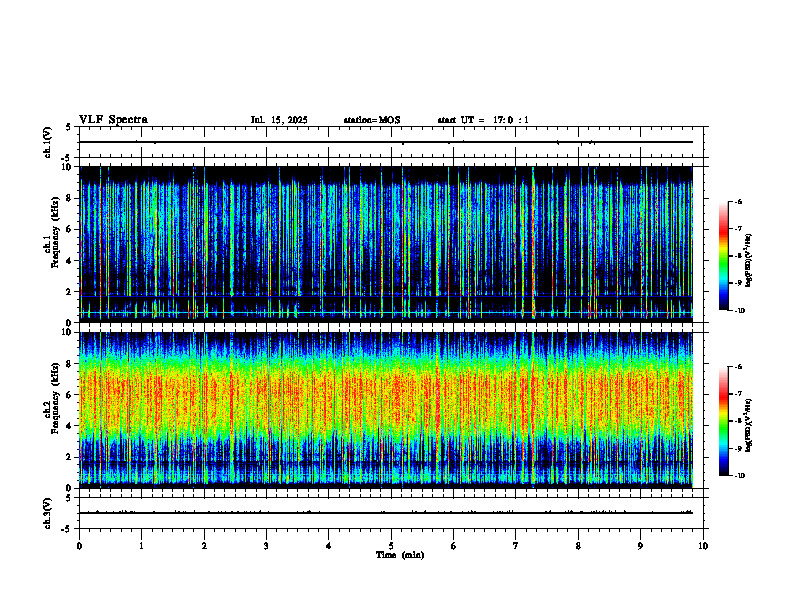Click the "-6" label on ch.2 colorbar

tap(738, 367)
